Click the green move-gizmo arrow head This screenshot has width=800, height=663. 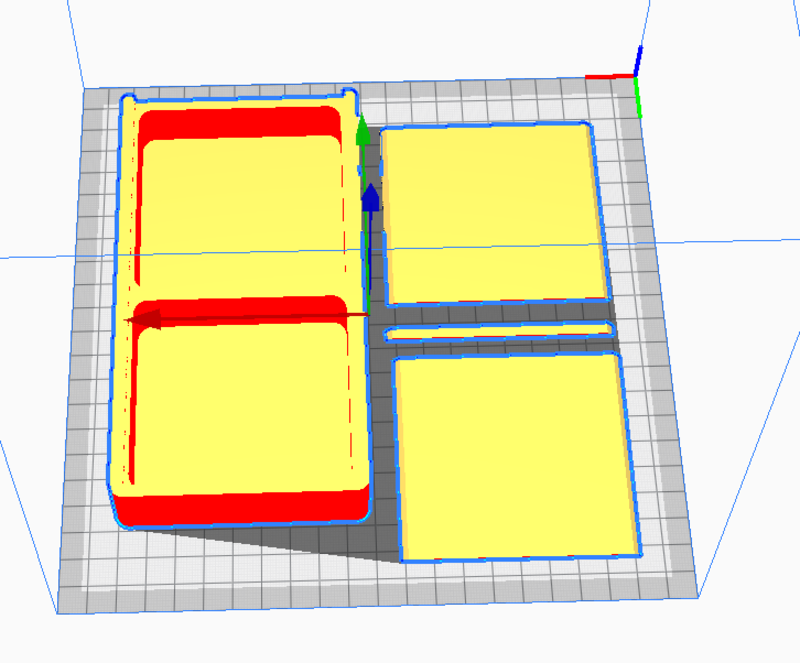coord(362,130)
